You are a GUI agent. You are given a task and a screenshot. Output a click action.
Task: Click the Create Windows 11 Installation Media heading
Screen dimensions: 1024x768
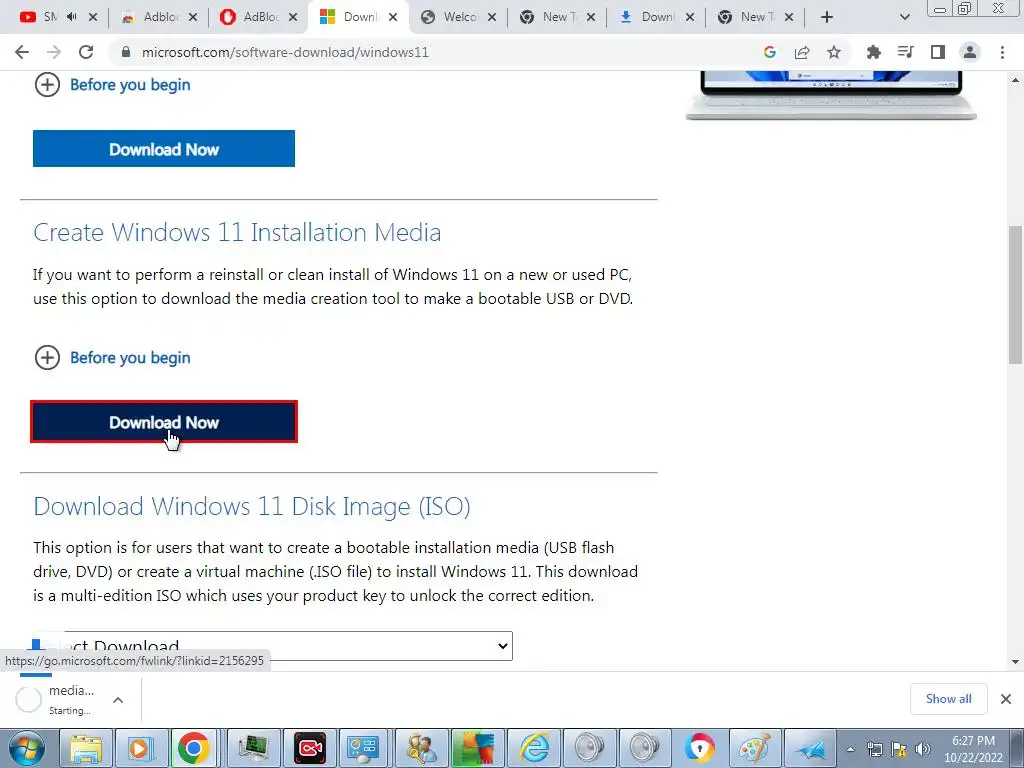[237, 232]
